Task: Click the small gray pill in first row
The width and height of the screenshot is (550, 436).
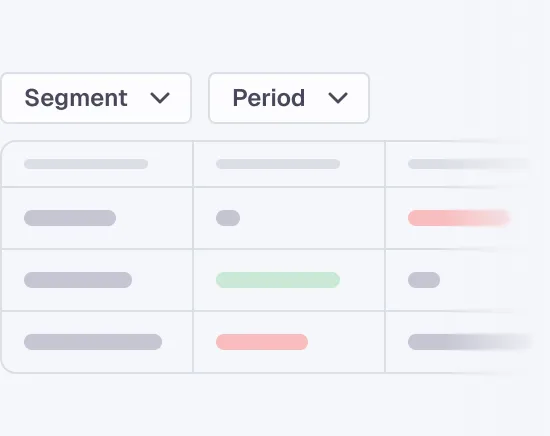Action: pos(228,218)
